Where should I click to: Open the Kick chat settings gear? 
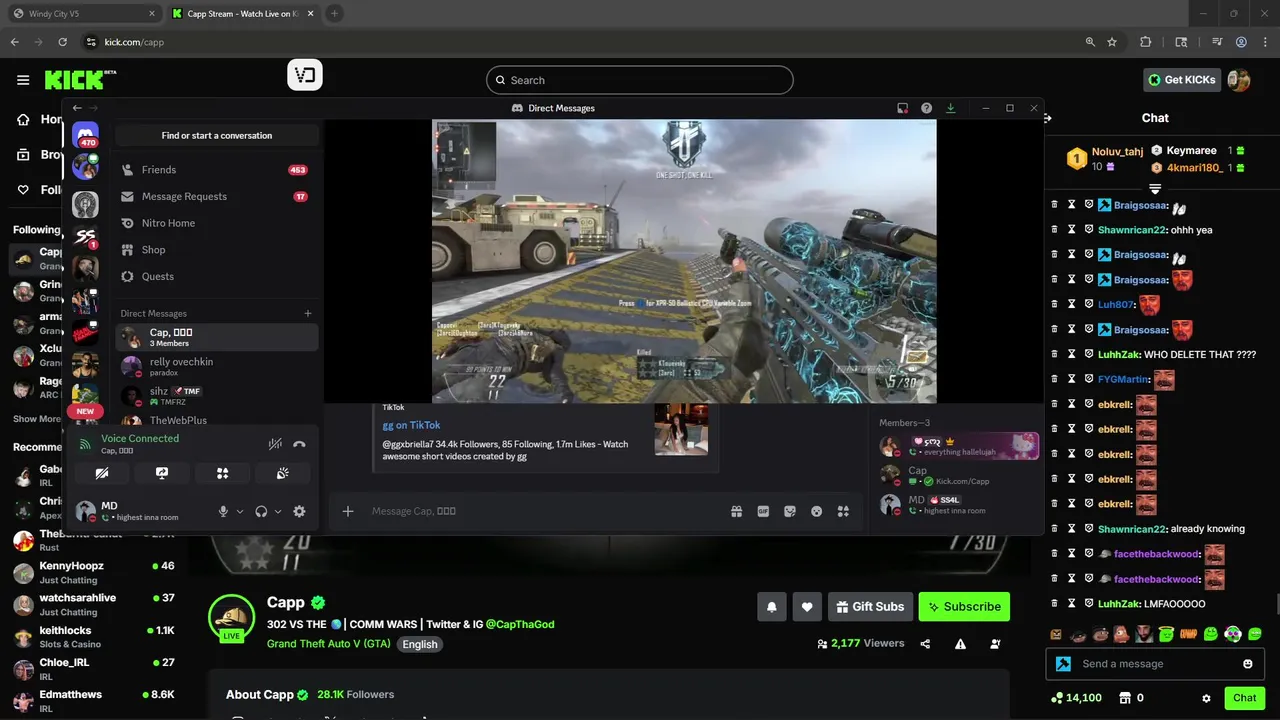click(1206, 698)
